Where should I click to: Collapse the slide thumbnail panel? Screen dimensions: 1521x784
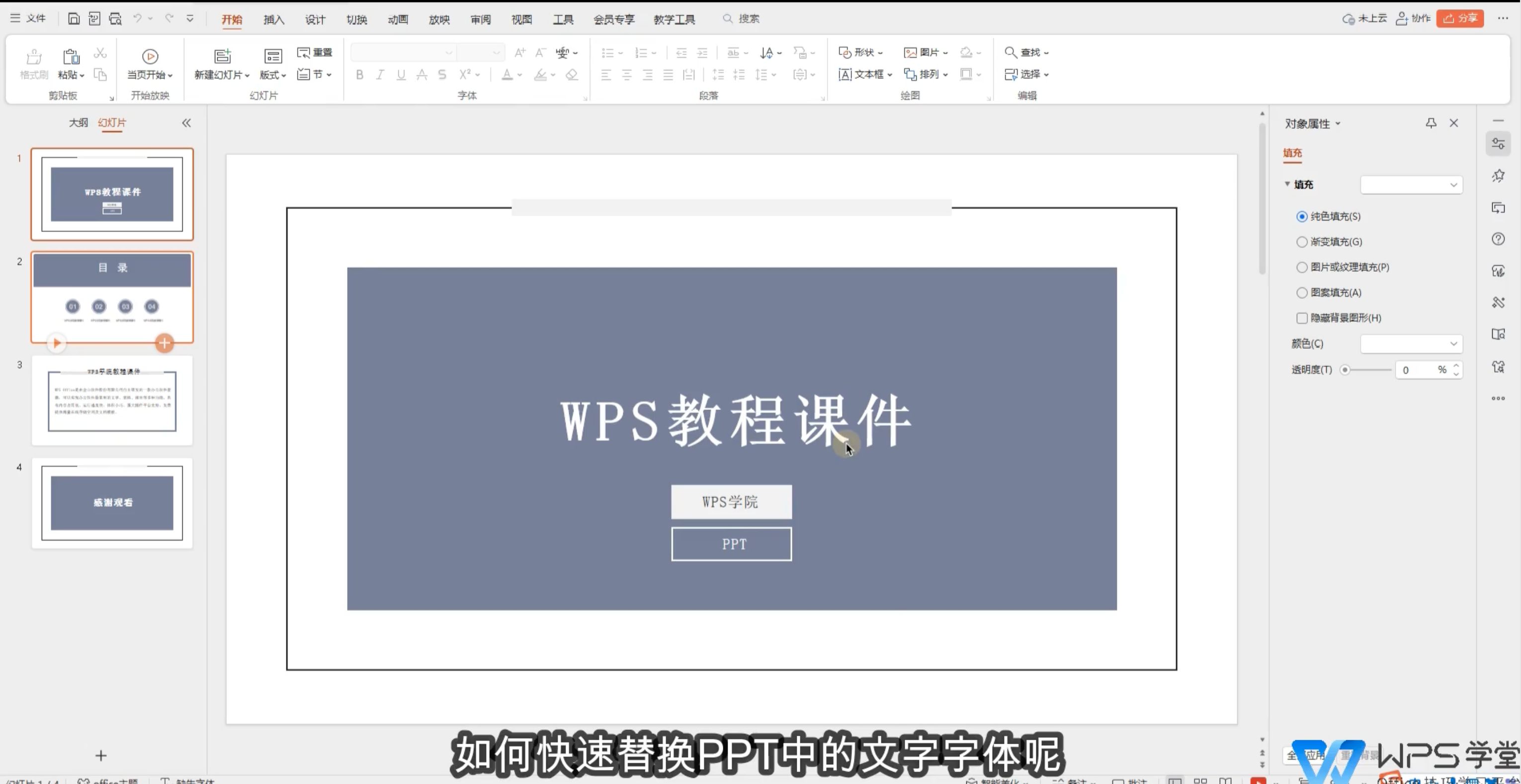click(x=186, y=123)
